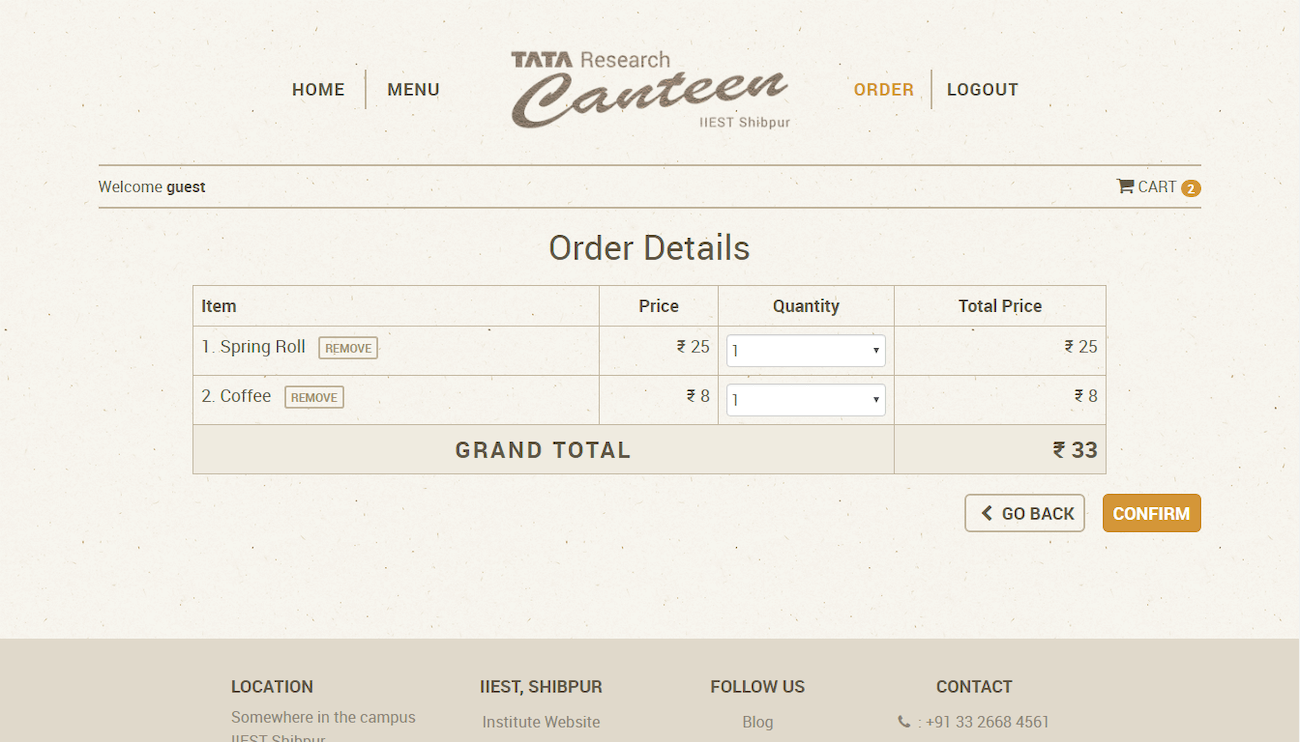Click the guest username text
The height and width of the screenshot is (742, 1300).
coord(186,187)
